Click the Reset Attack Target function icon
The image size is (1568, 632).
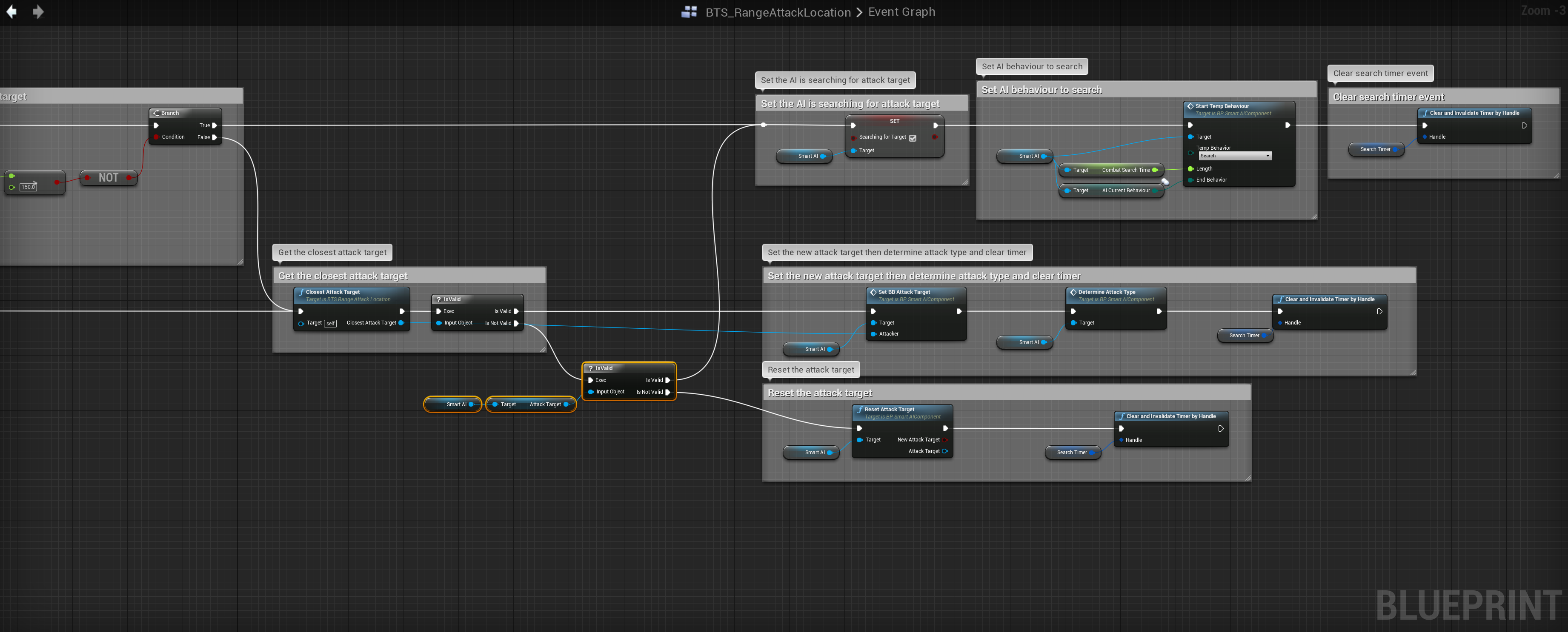[859, 410]
